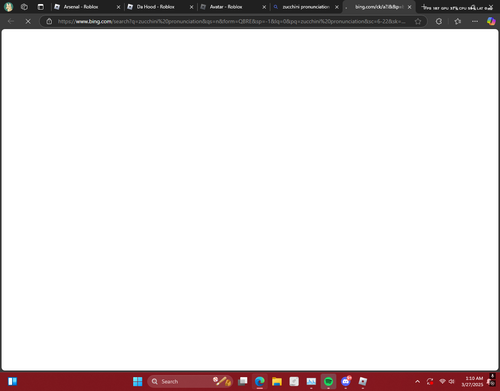Close the Avatar - Roblox tab
This screenshot has height=391, width=500.
[x=264, y=7]
